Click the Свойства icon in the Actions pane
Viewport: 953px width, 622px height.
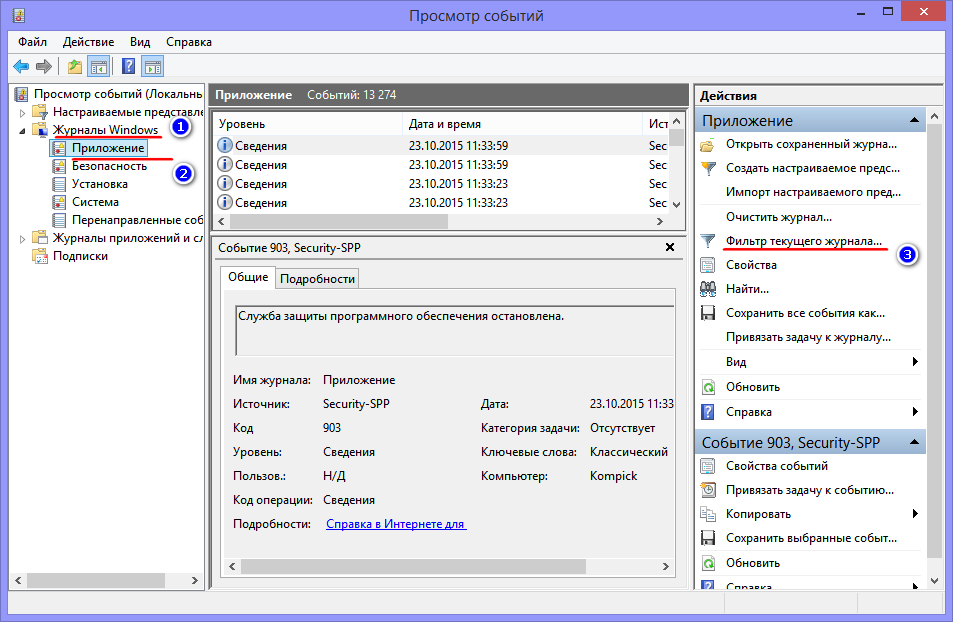[x=707, y=265]
